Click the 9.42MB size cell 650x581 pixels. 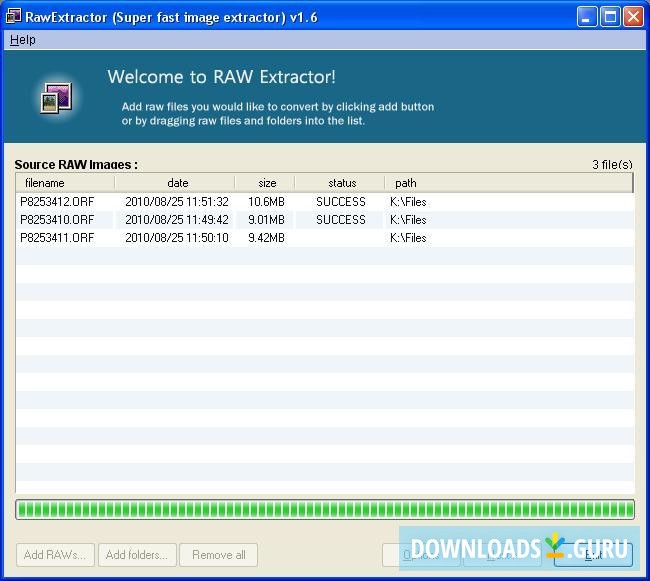[x=266, y=238]
